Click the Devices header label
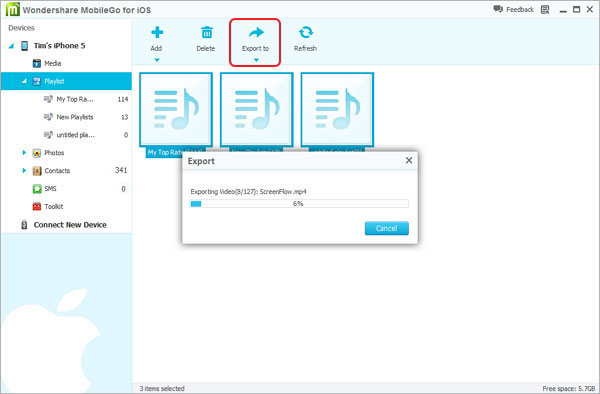 coord(21,28)
